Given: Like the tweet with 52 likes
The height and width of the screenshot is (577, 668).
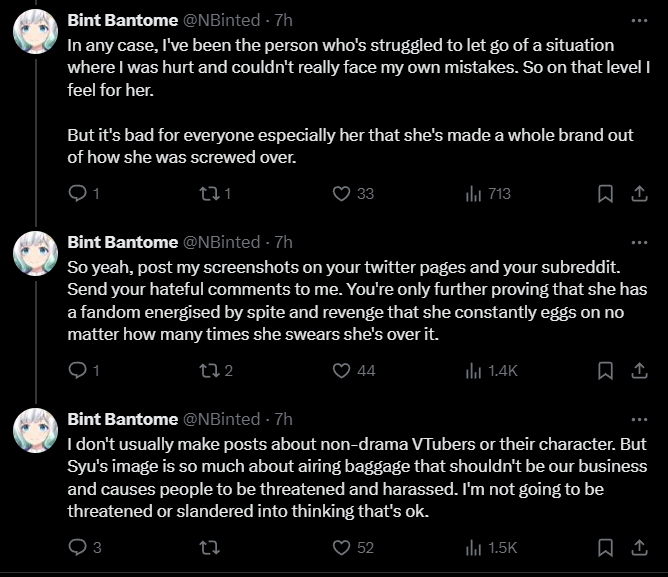Looking at the screenshot, I should point(353,548).
